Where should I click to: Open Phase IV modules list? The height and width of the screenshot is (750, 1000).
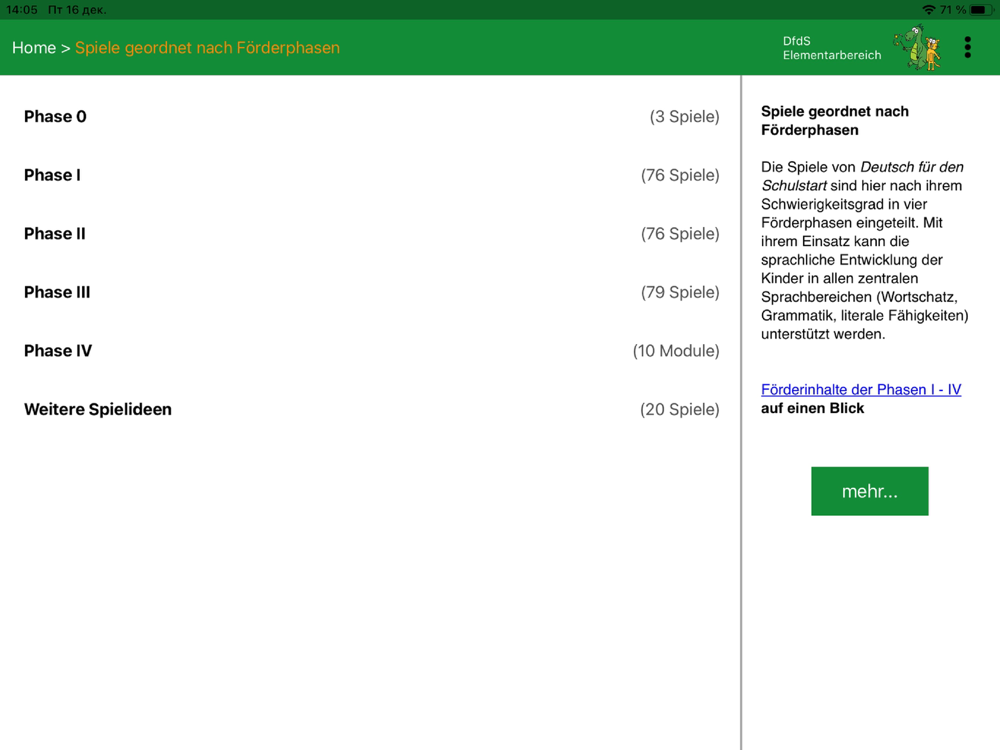[x=371, y=351]
